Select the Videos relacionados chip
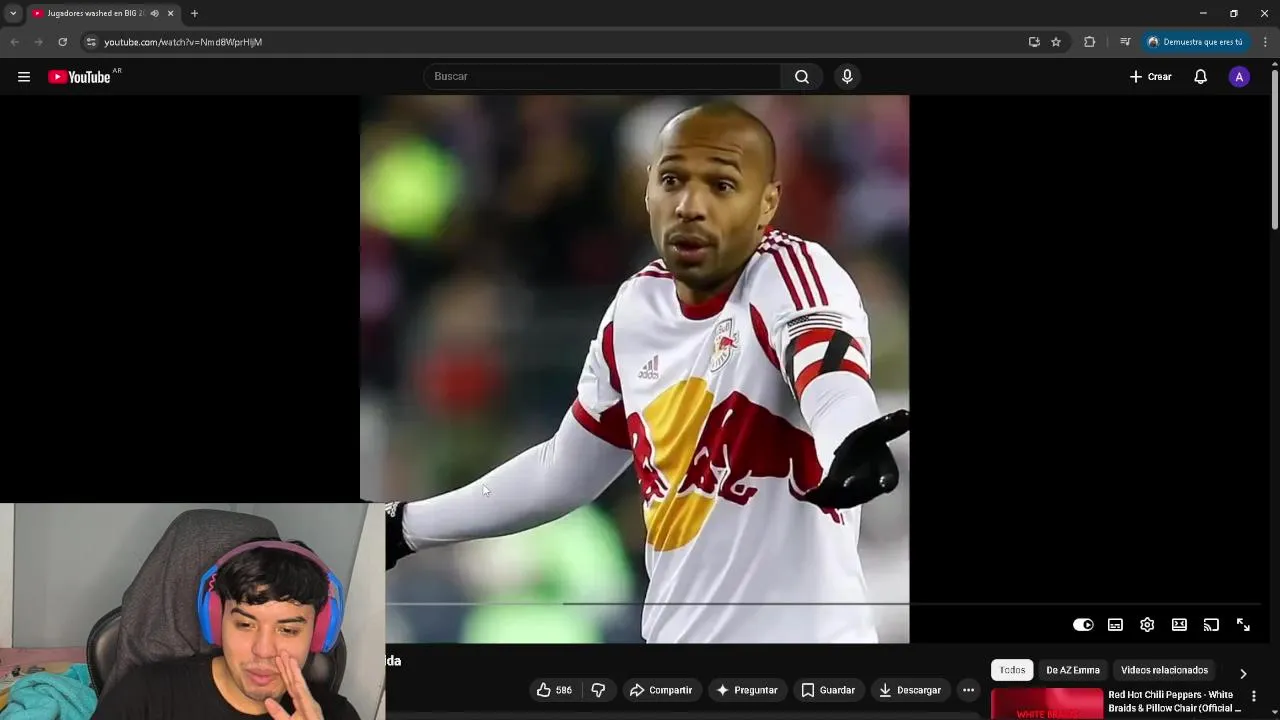The image size is (1280, 720). click(1164, 670)
